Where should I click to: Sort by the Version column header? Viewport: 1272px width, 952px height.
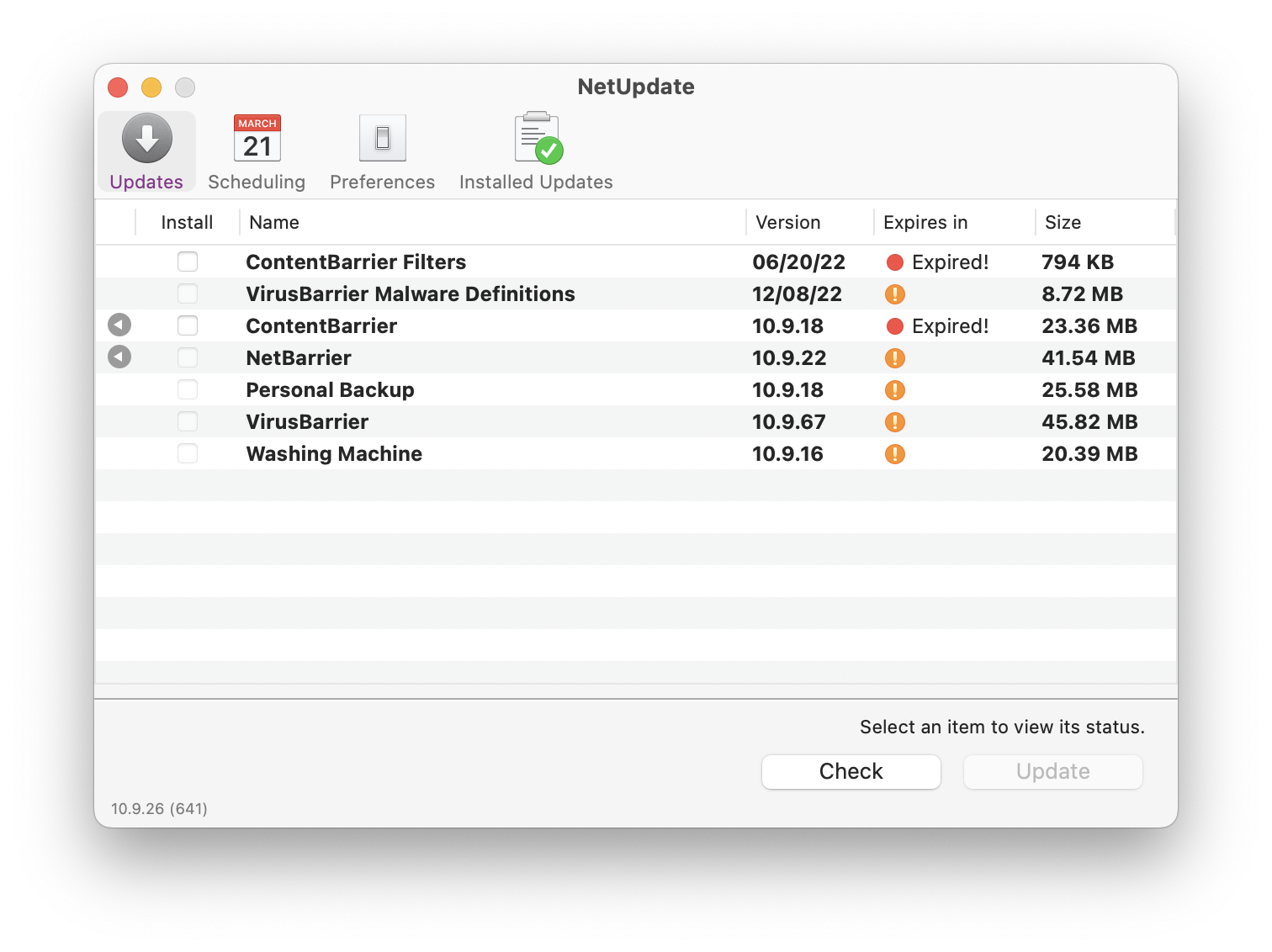click(x=809, y=222)
